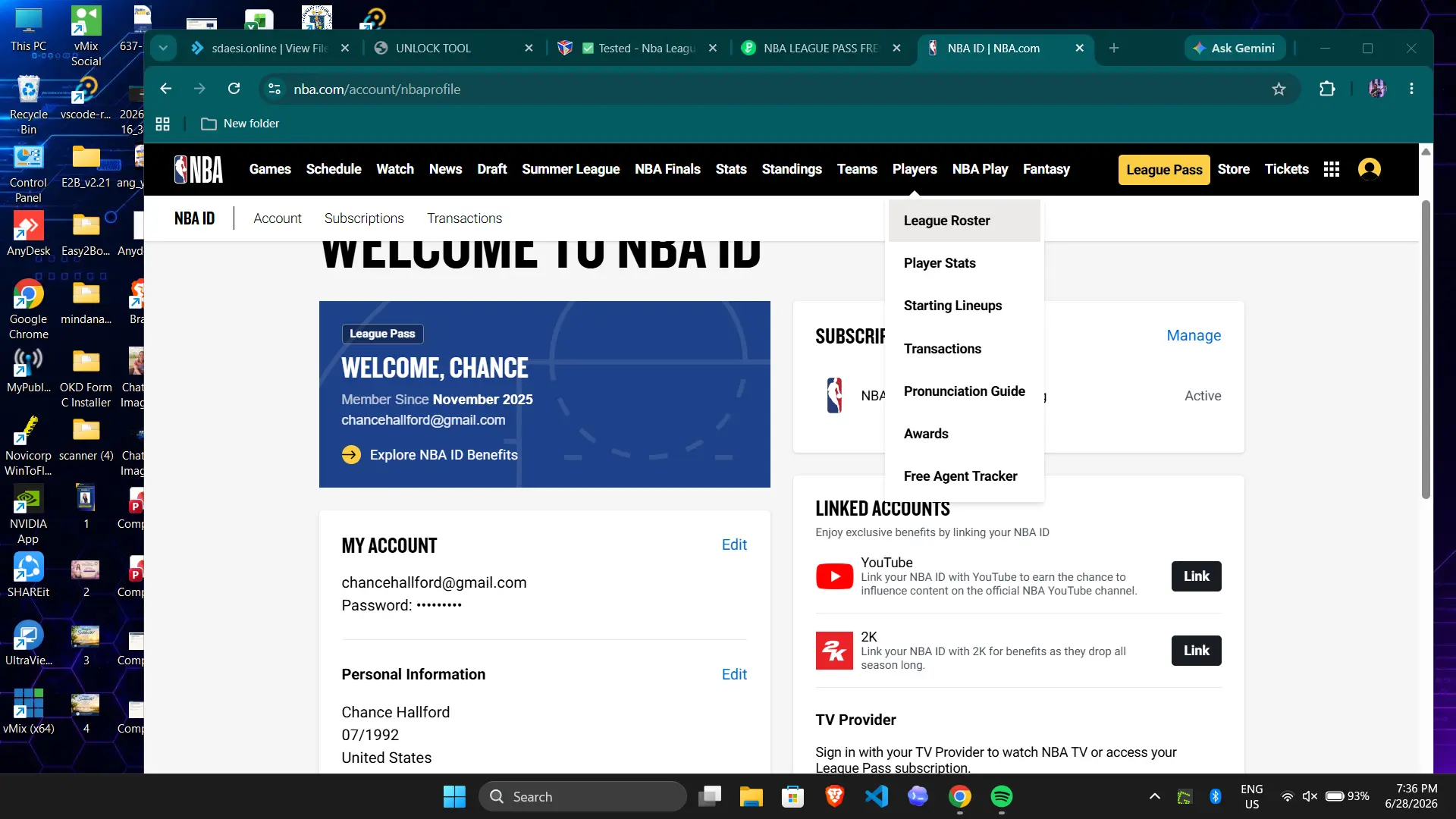Edit My Account email and password

734,544
